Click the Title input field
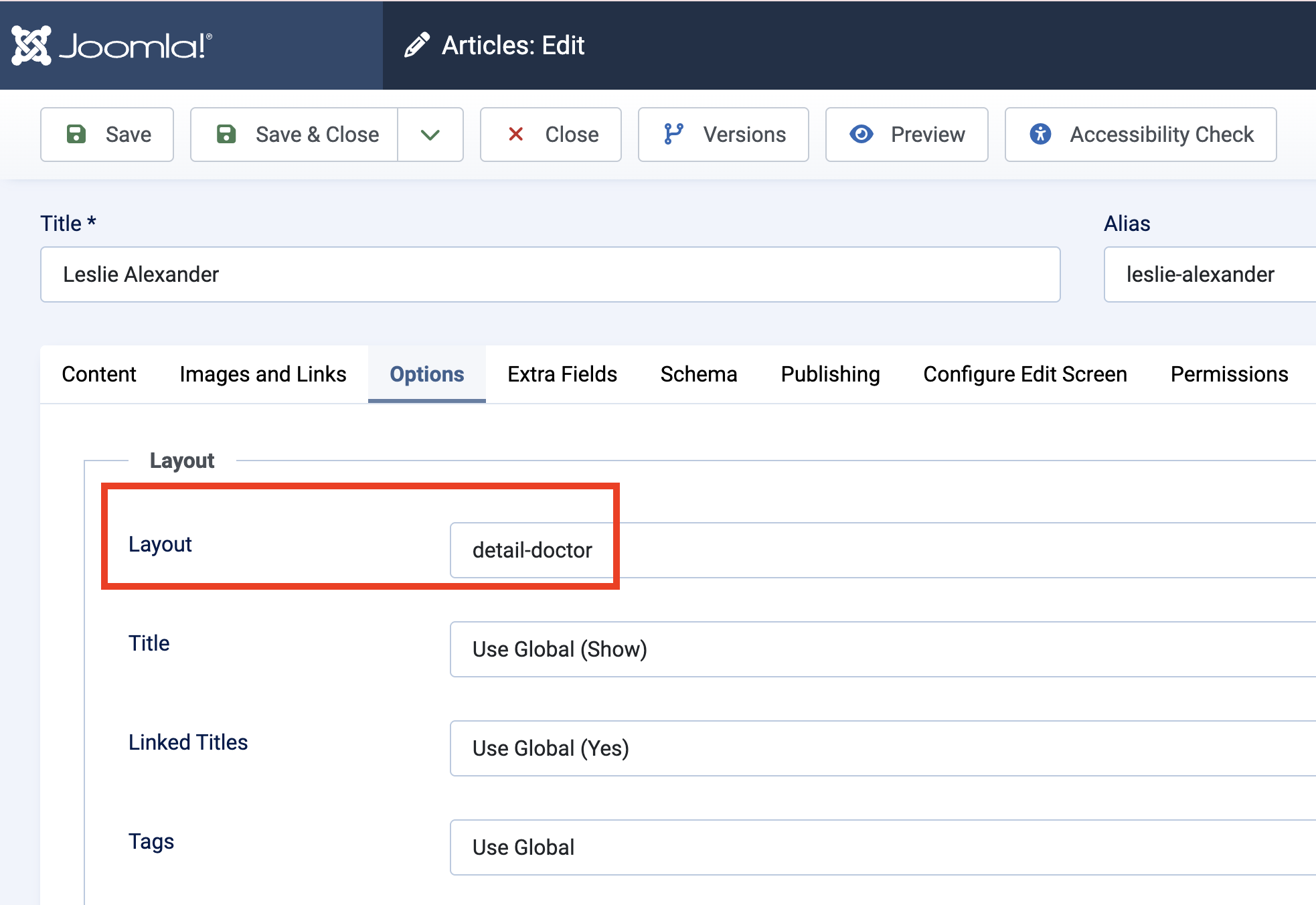Viewport: 1316px width, 905px height. 550,274
